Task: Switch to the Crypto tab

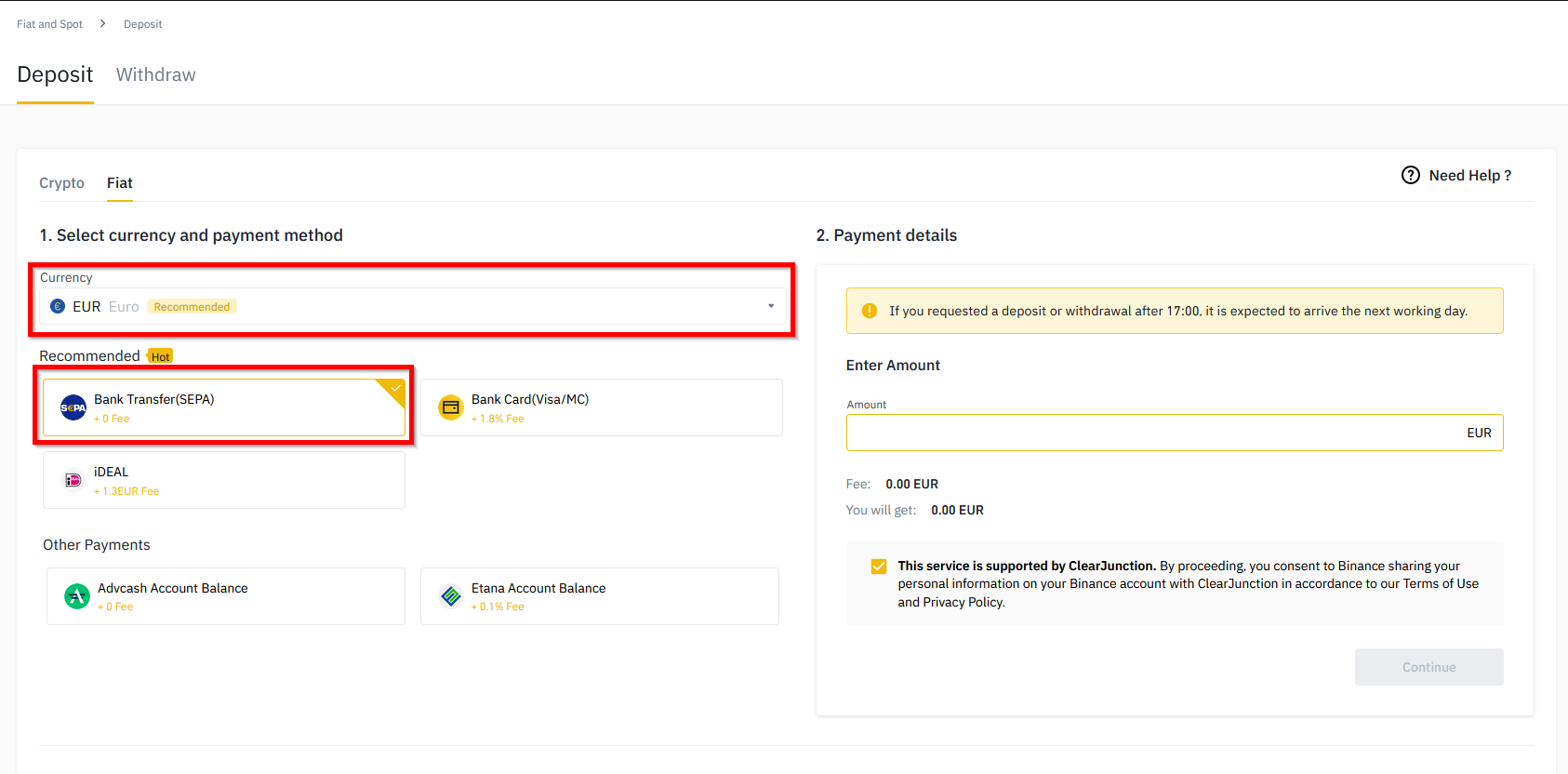Action: pyautogui.click(x=61, y=183)
